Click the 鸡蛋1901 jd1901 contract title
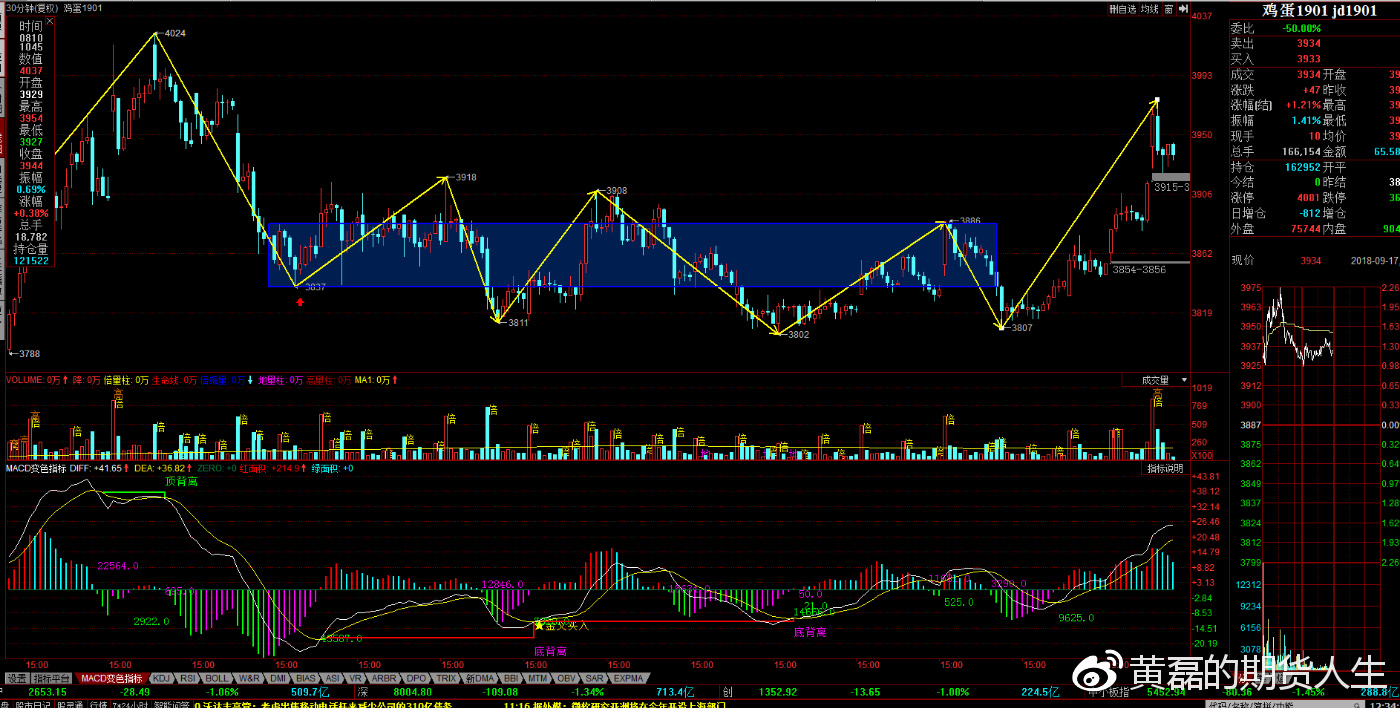The height and width of the screenshot is (708, 1400). [1319, 11]
